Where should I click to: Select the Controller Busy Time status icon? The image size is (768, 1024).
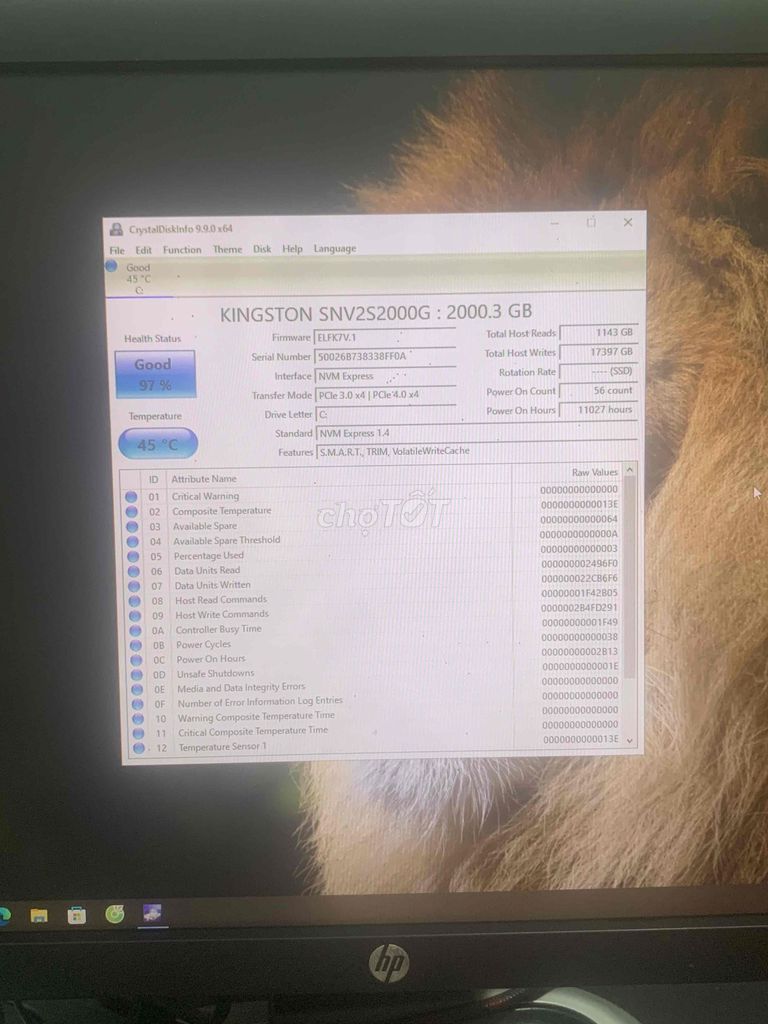coord(136,631)
